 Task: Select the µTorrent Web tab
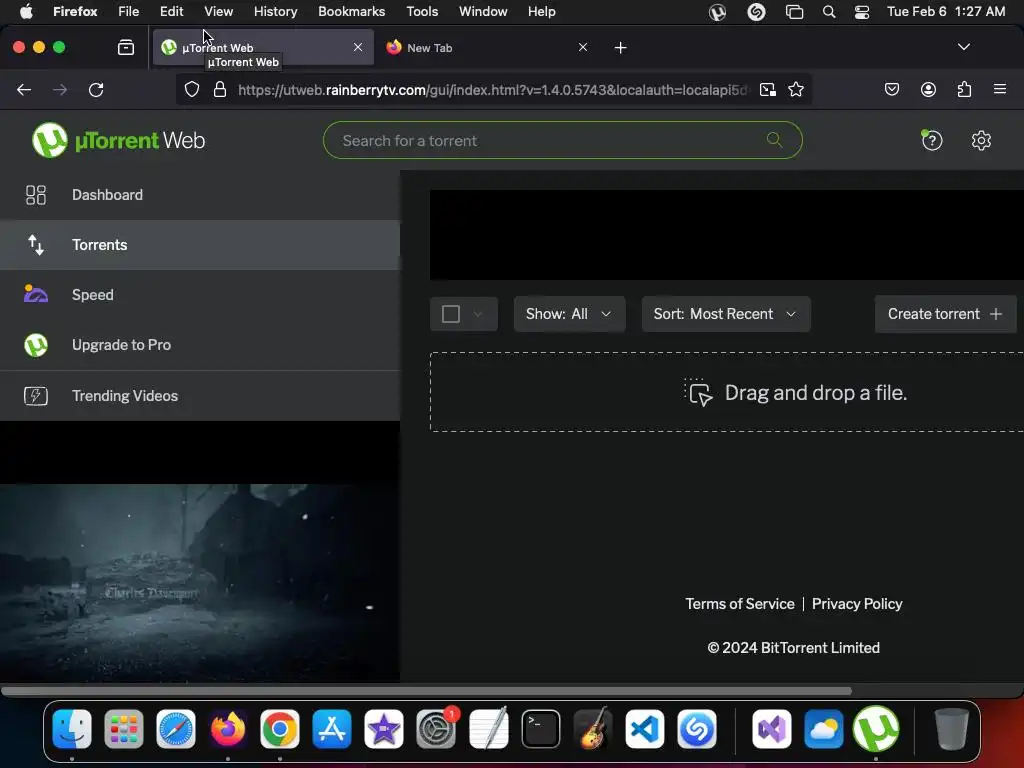click(263, 48)
